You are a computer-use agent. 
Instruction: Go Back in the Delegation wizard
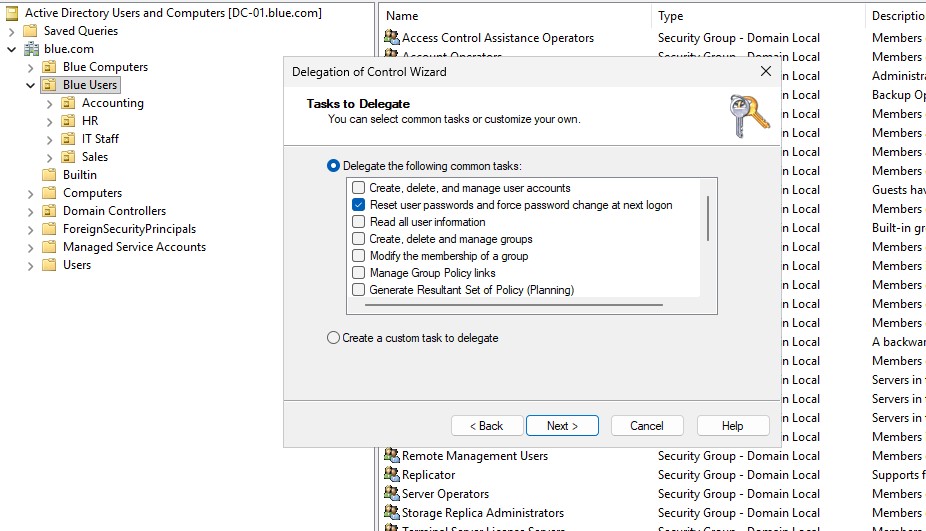(x=487, y=426)
